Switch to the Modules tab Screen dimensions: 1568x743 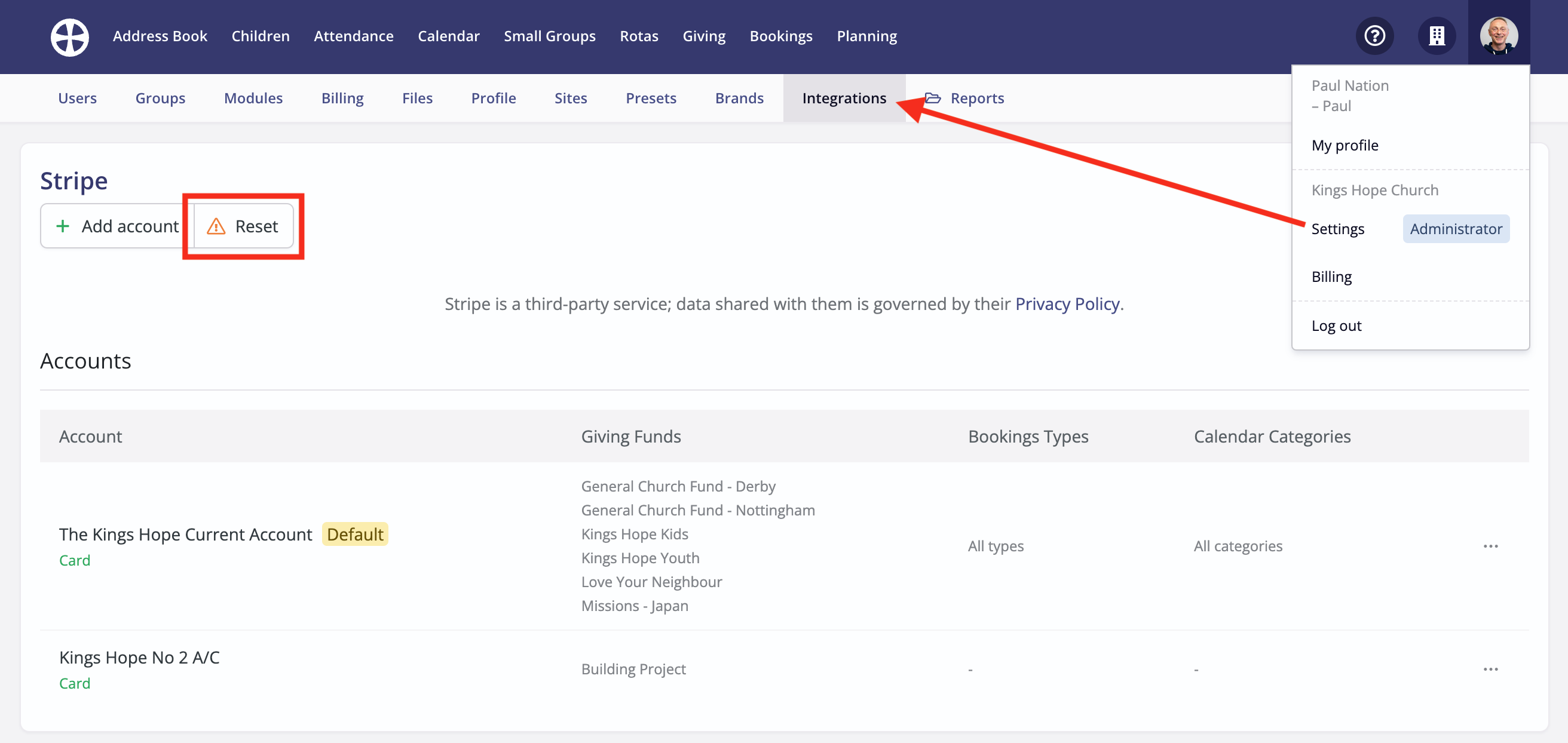click(x=253, y=98)
